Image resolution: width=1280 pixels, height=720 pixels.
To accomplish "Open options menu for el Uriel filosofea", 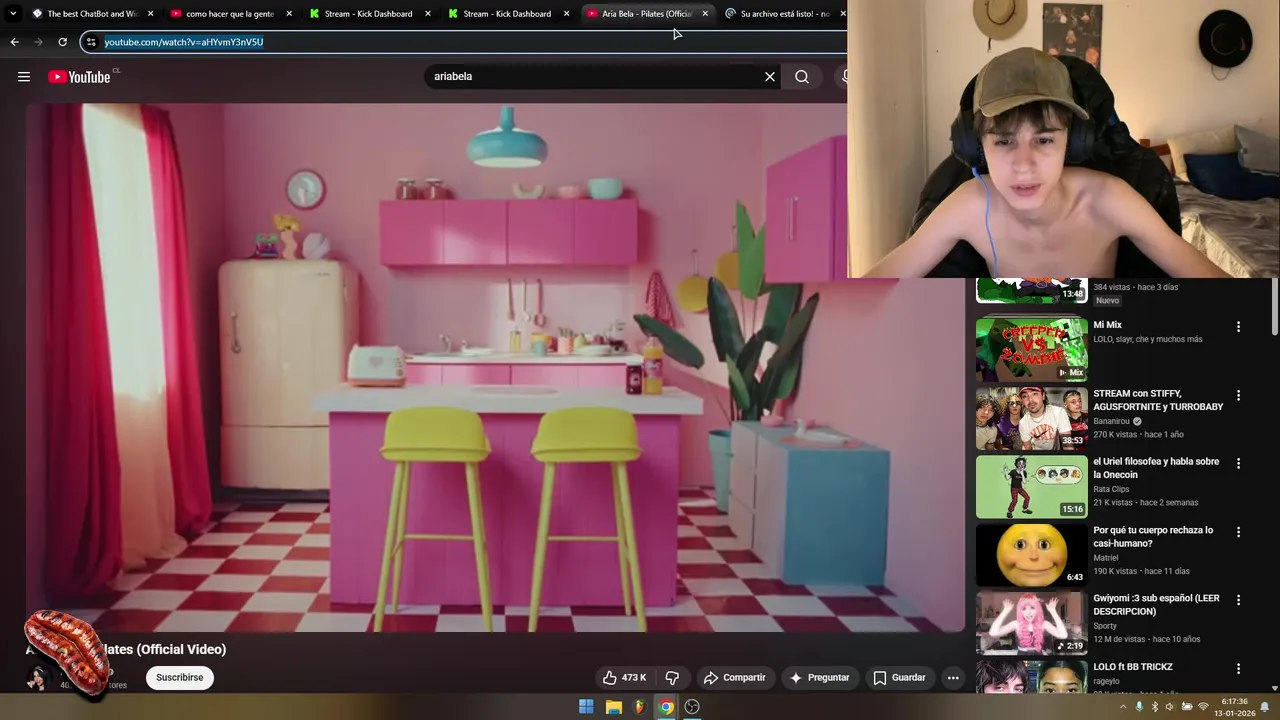I will pos(1238,463).
